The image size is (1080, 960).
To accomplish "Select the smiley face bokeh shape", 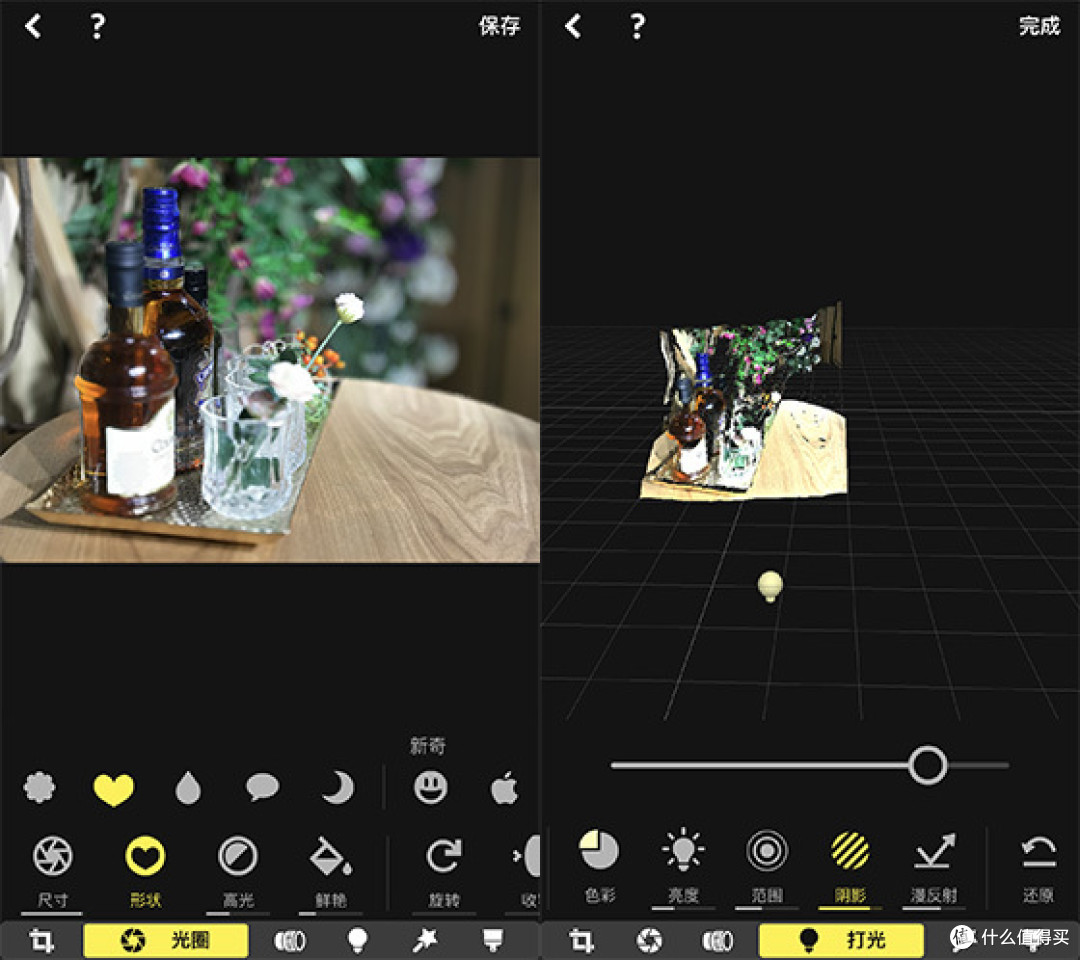I will (430, 787).
